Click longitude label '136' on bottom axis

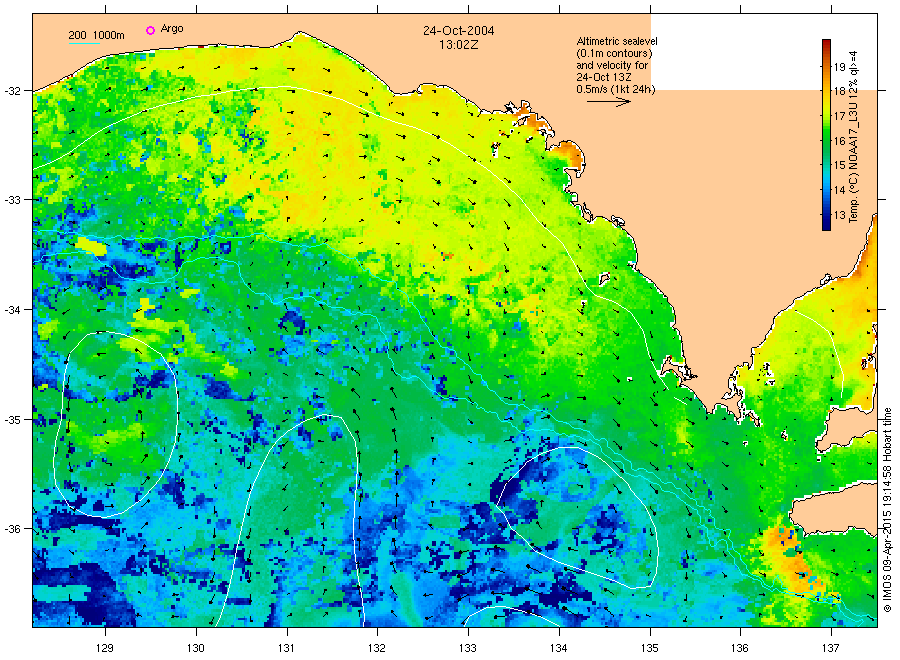pyautogui.click(x=740, y=648)
